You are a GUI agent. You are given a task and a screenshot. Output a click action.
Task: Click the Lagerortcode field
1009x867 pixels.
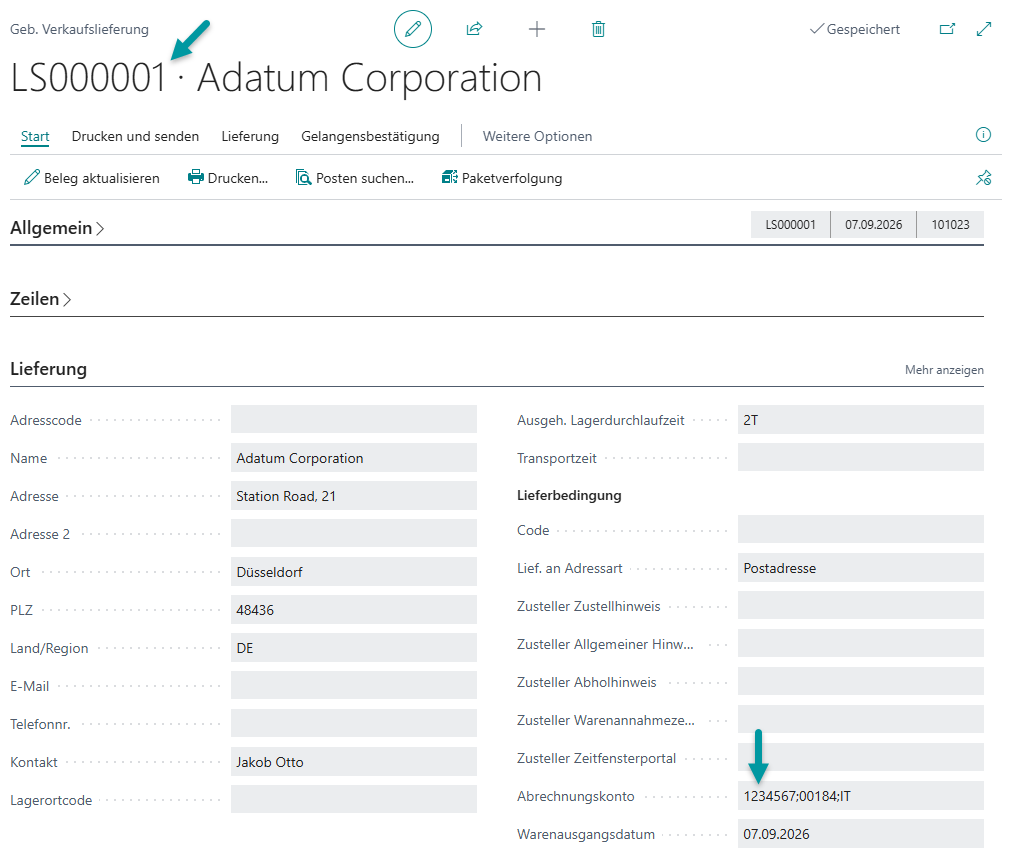[354, 799]
